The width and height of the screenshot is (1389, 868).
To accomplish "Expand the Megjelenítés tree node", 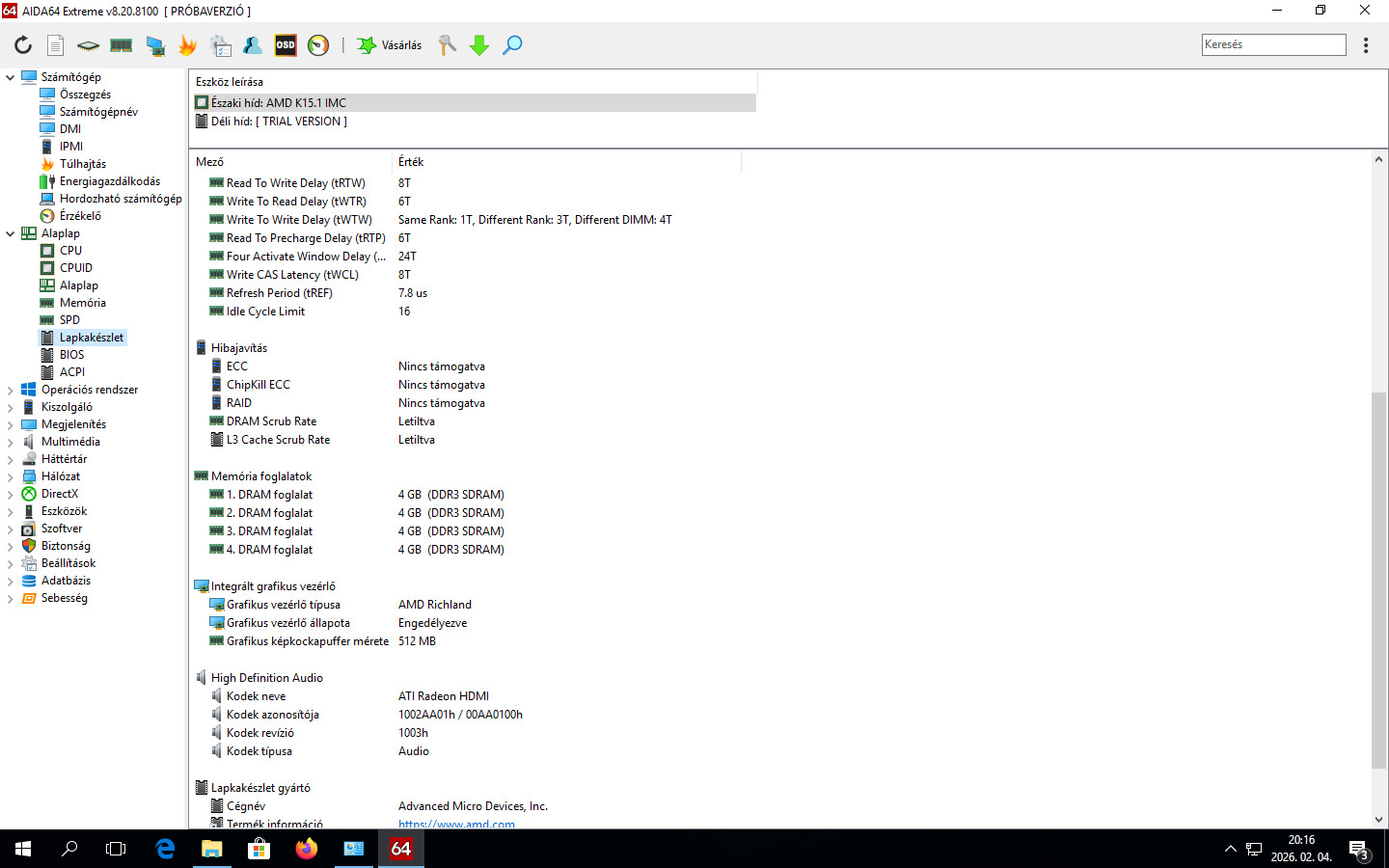I will pyautogui.click(x=11, y=424).
